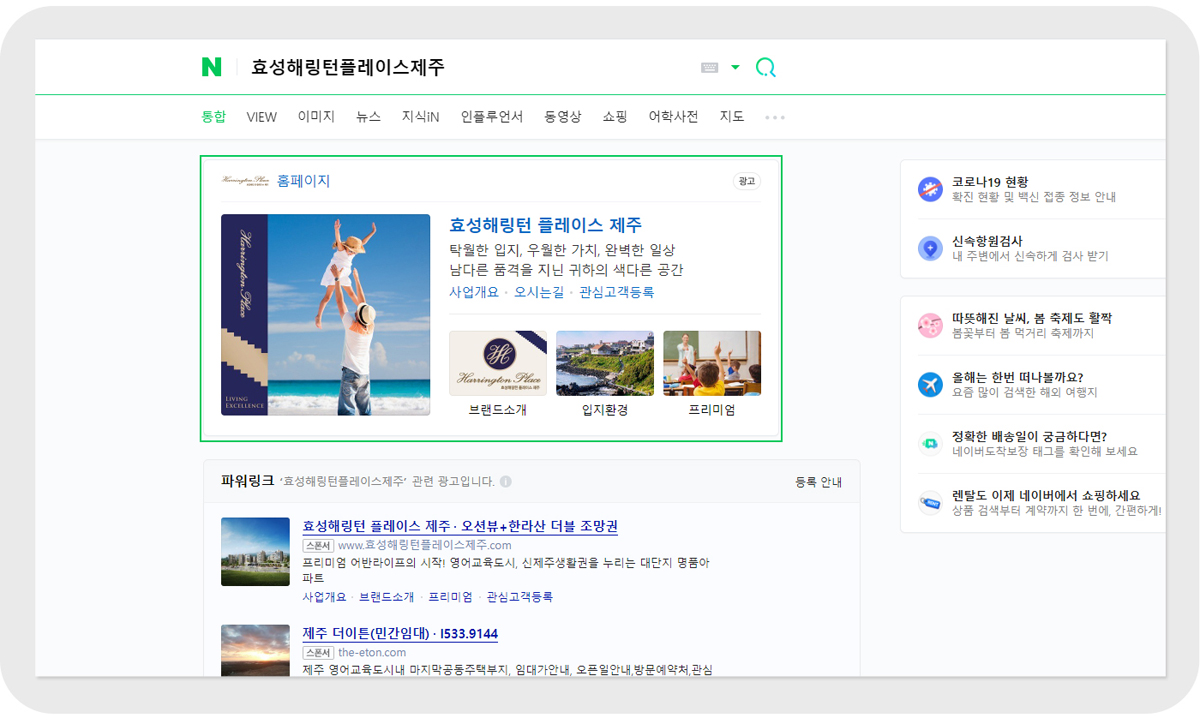Open 사업개요 sublink in 파워링크 listing
This screenshot has width=1200, height=724.
point(324,597)
